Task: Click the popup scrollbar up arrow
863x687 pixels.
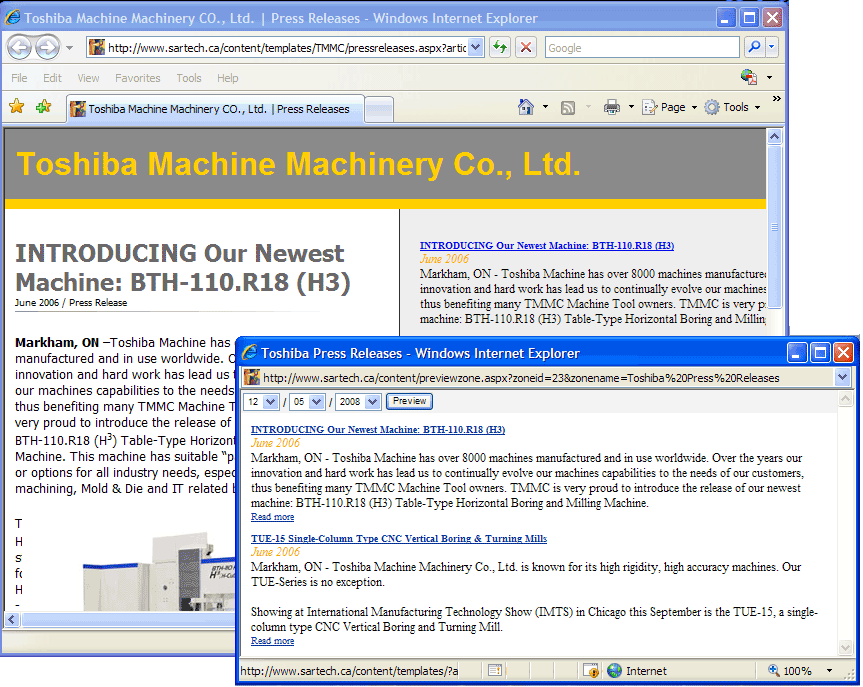Action: tap(846, 399)
